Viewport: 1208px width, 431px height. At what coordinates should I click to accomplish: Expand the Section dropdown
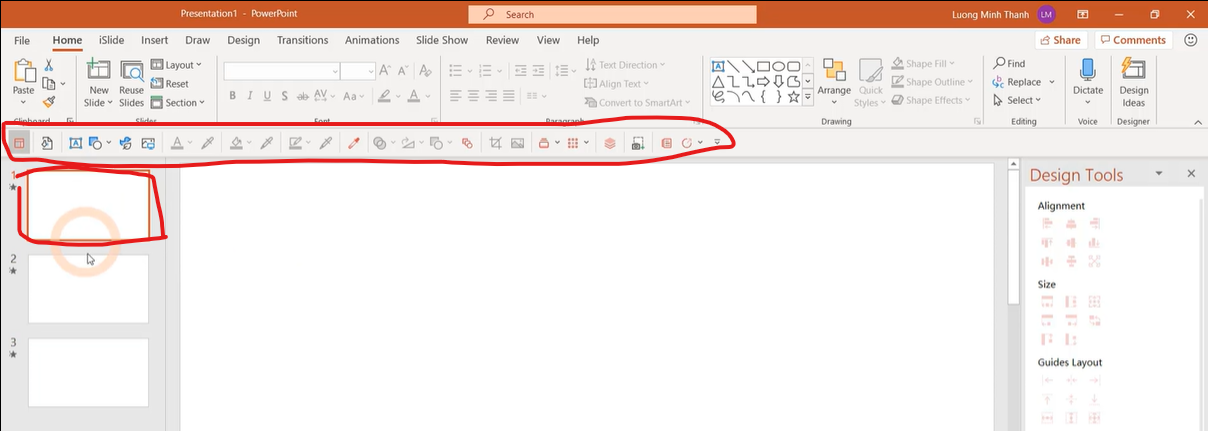[x=177, y=102]
